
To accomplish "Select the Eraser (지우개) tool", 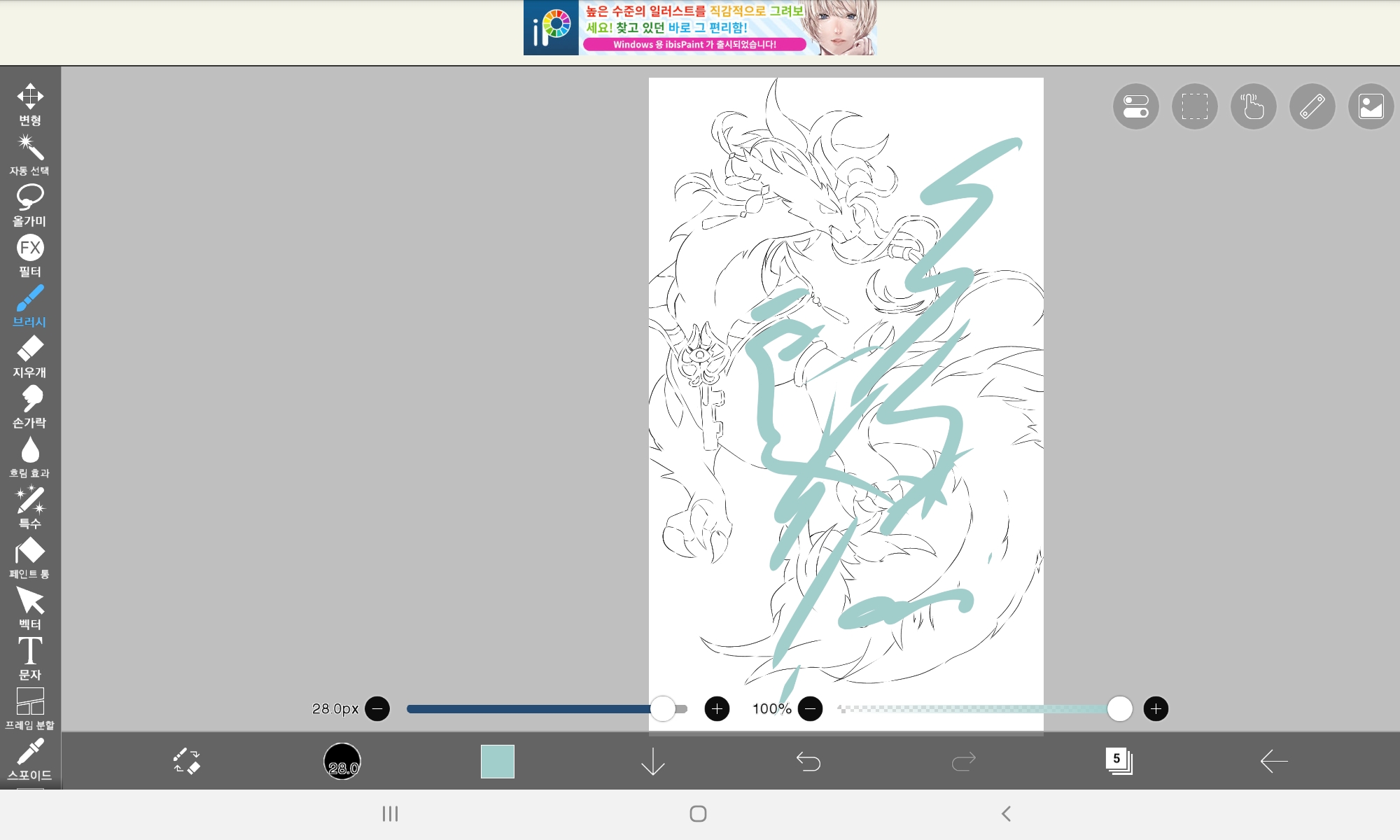I will 30,356.
